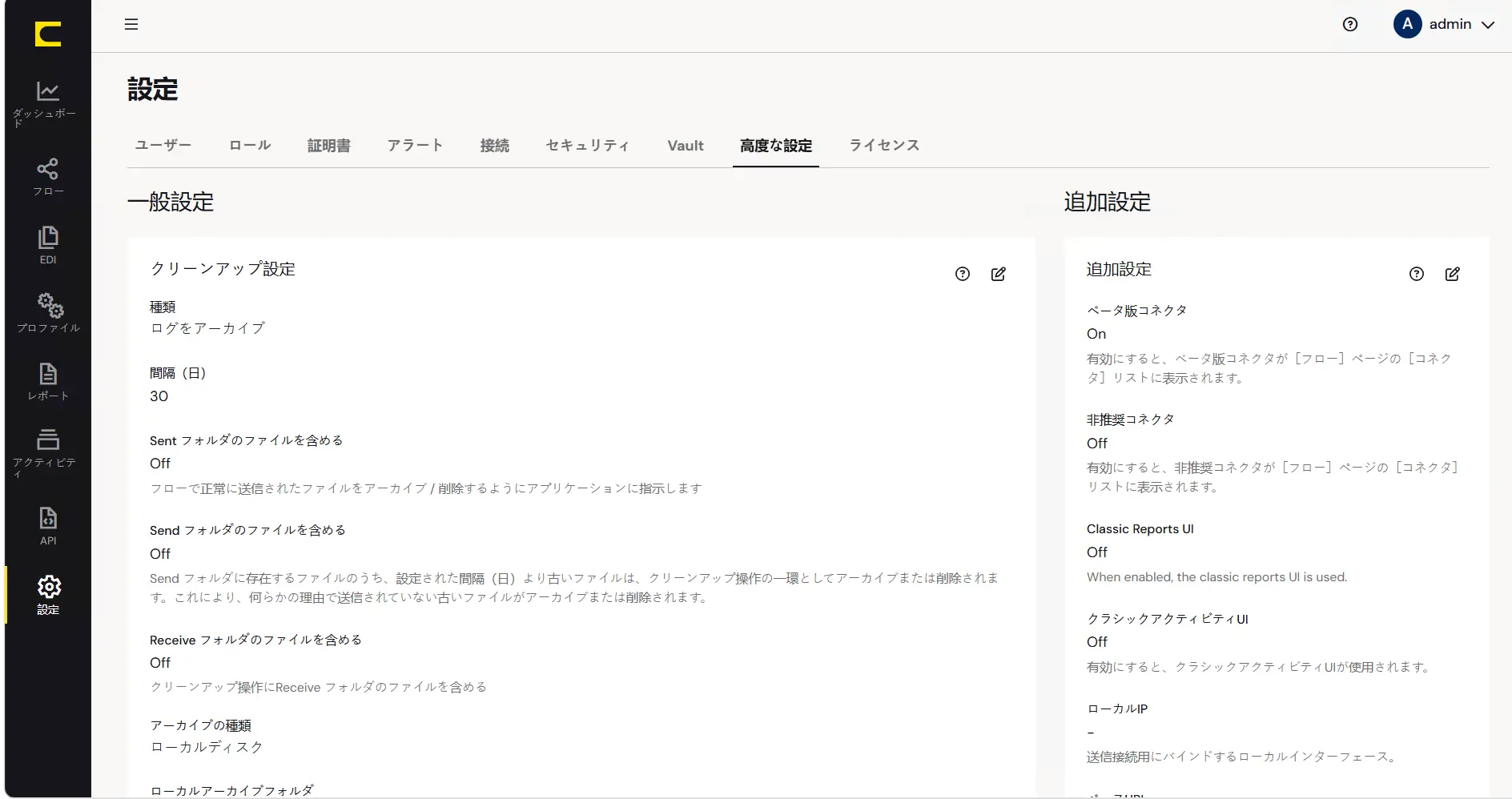Image resolution: width=1512 pixels, height=799 pixels.
Task: Click the ベータ版コネクタ label
Action: click(x=1137, y=311)
